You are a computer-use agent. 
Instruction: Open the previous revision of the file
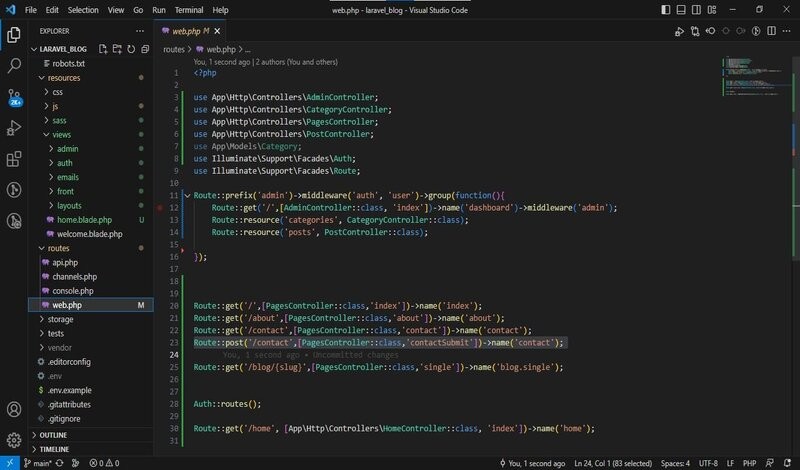[710, 31]
